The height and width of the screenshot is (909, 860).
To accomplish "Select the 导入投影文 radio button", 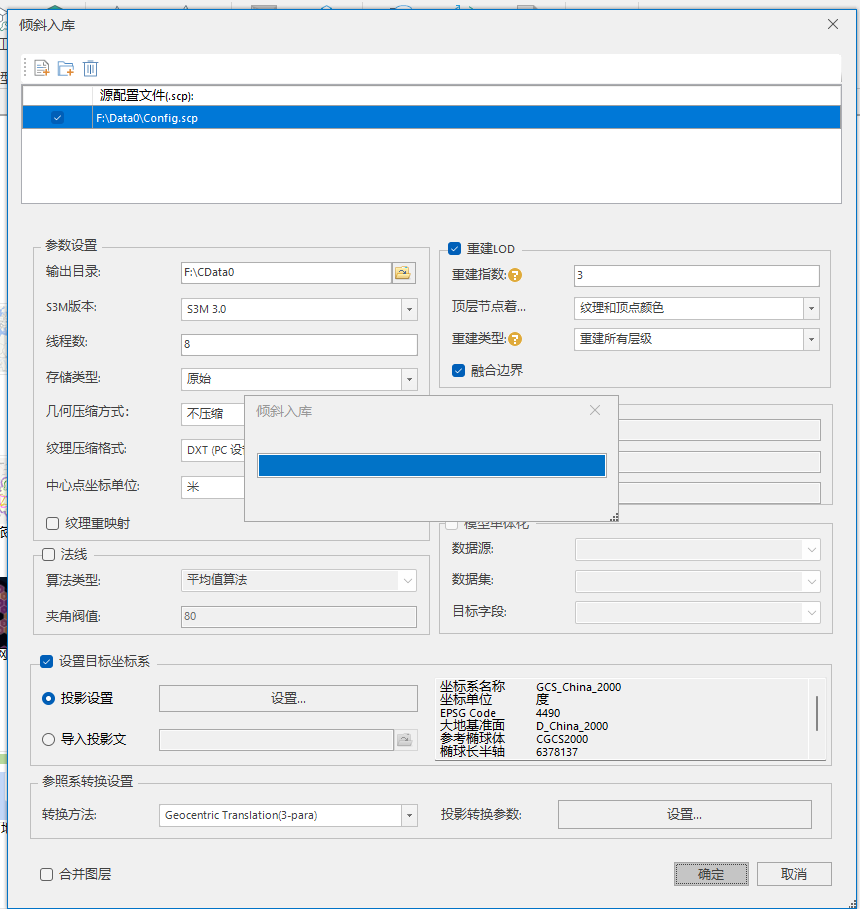I will [x=49, y=740].
